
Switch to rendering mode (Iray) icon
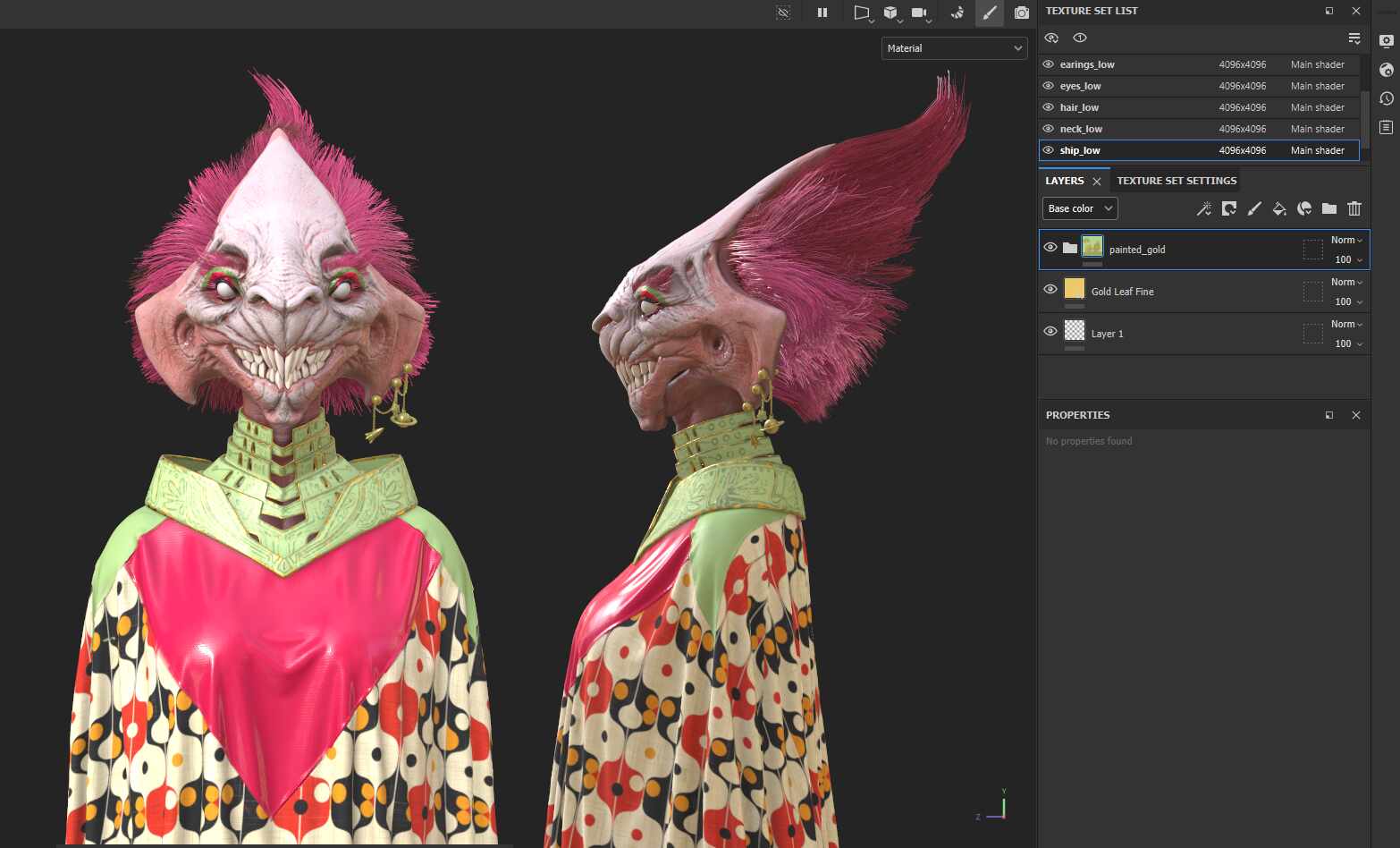pyautogui.click(x=957, y=13)
